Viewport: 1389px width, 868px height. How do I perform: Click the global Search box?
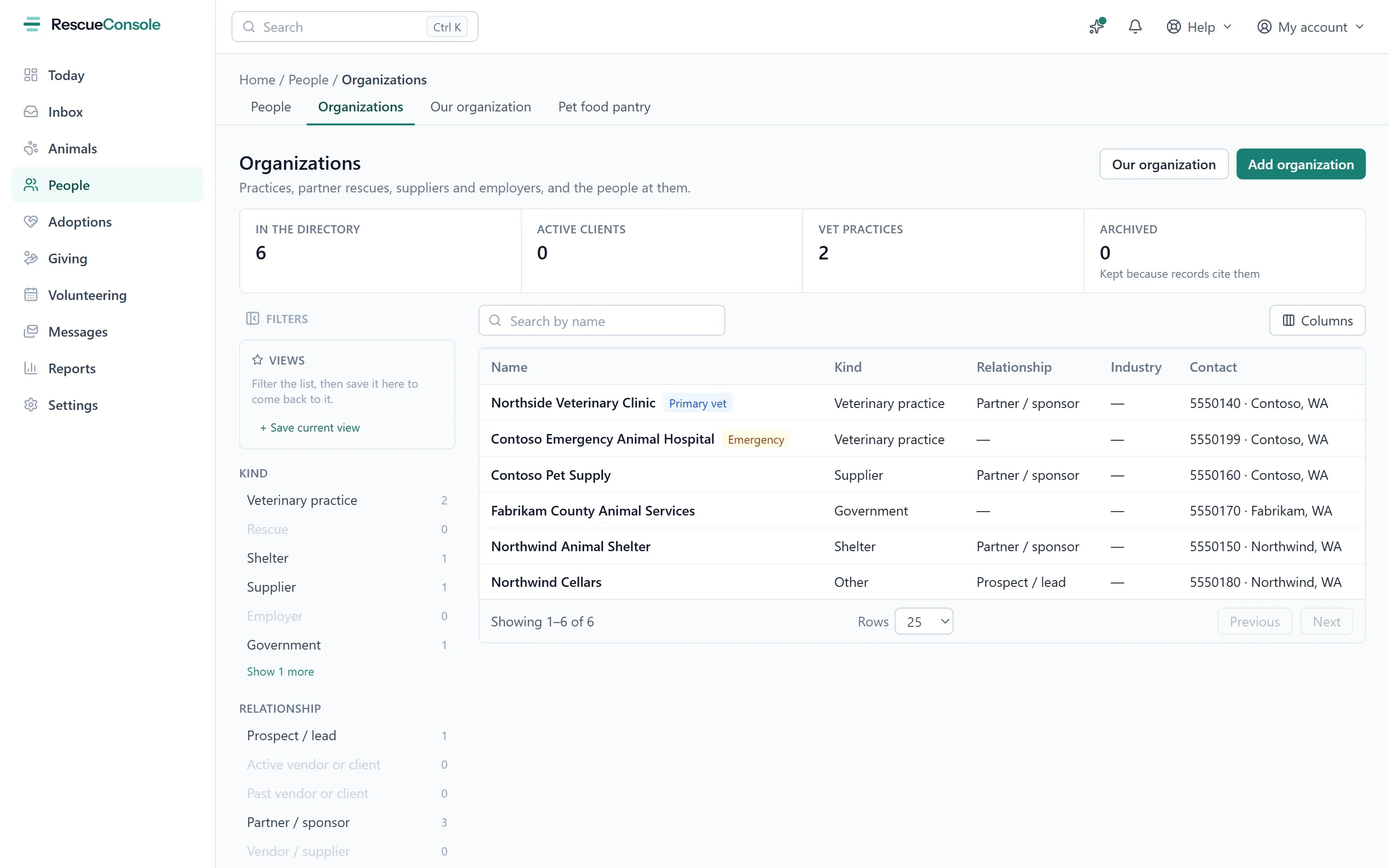coord(354,27)
